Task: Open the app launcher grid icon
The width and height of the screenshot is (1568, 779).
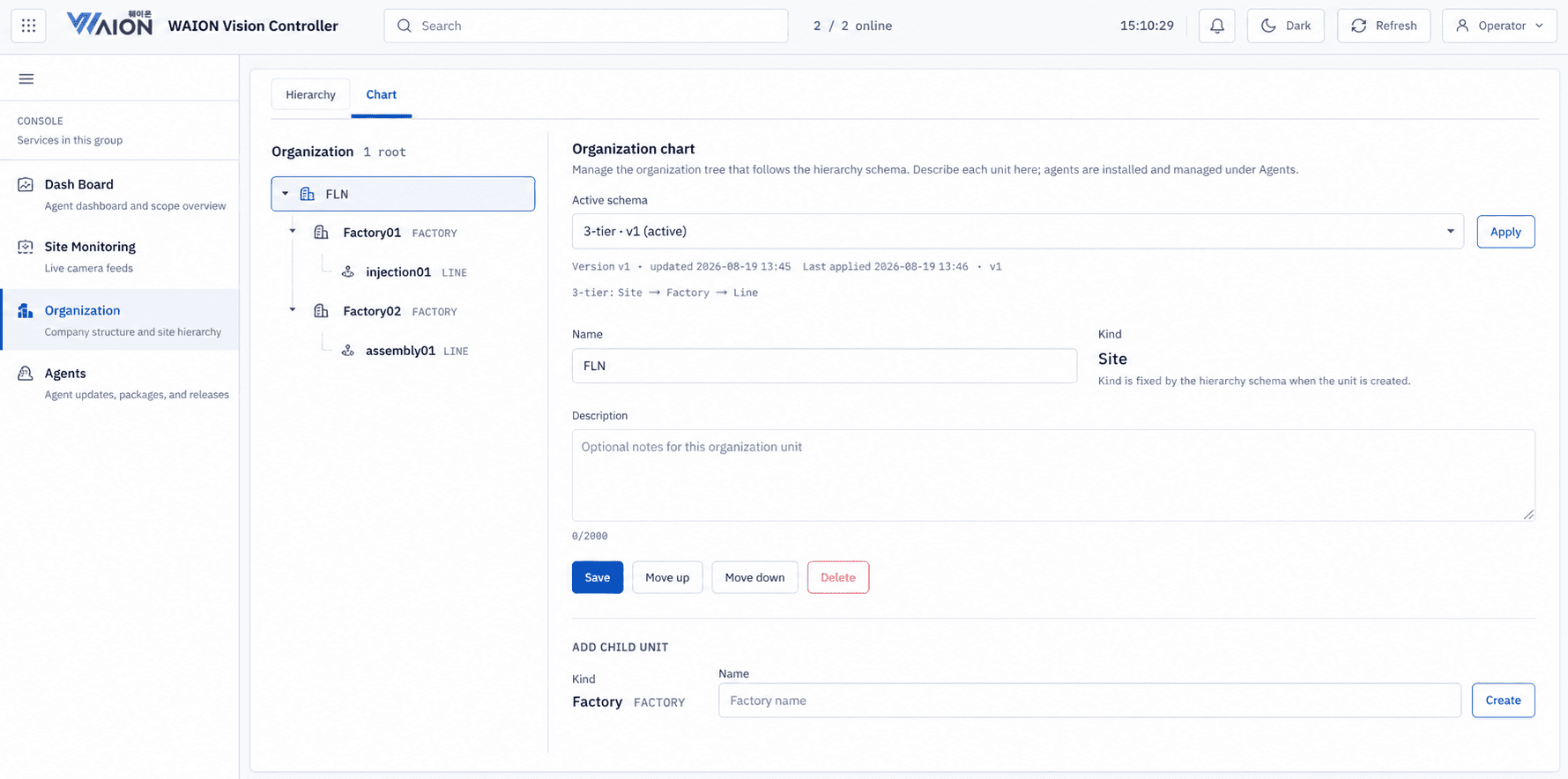Action: (28, 26)
